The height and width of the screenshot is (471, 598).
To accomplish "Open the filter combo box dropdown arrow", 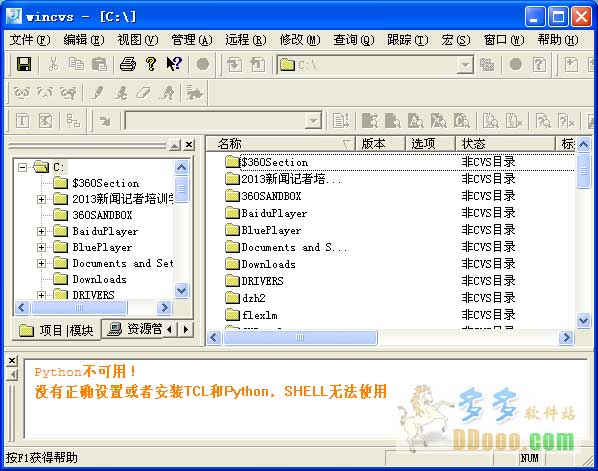I will [313, 121].
